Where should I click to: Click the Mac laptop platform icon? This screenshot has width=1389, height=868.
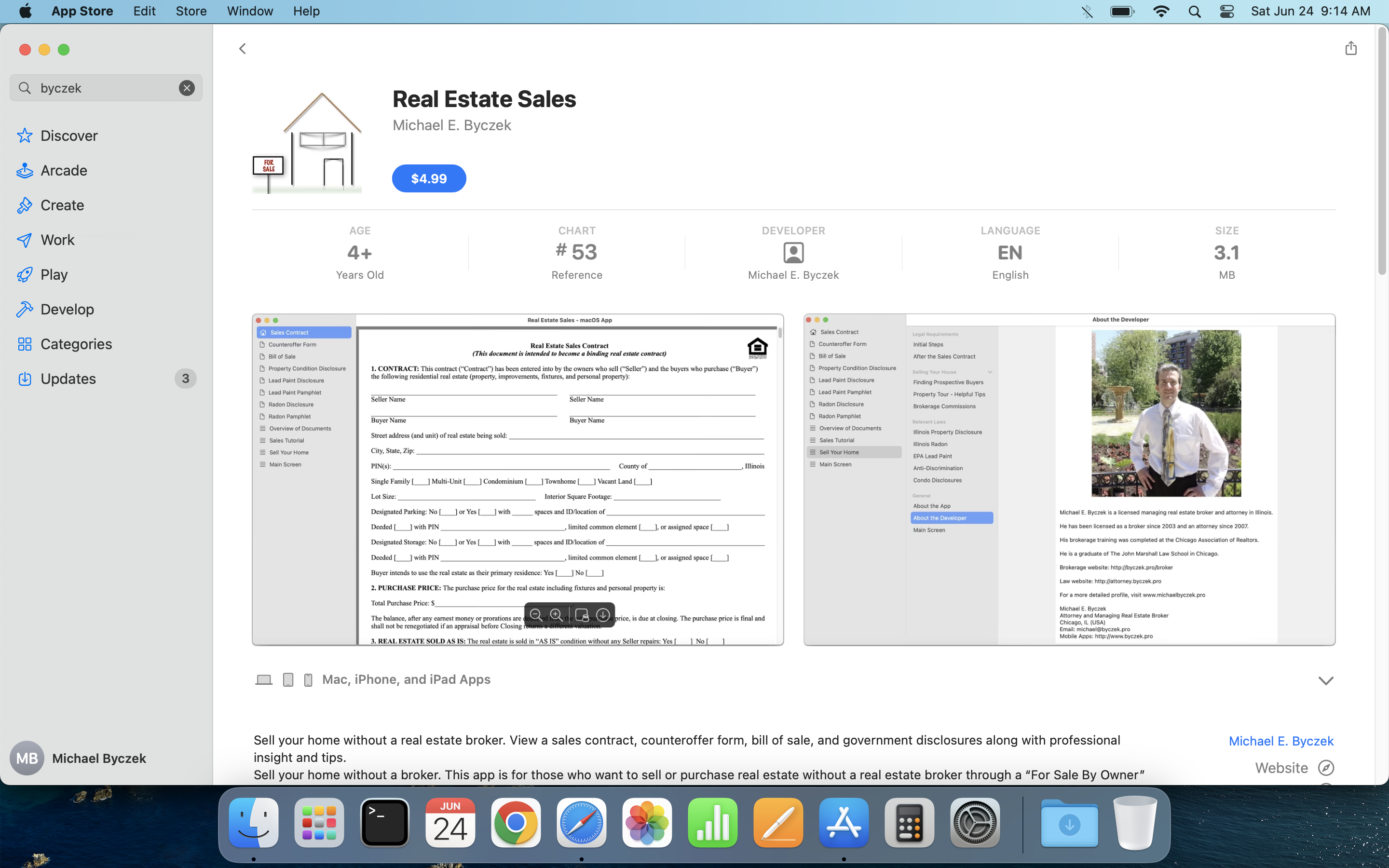[263, 680]
